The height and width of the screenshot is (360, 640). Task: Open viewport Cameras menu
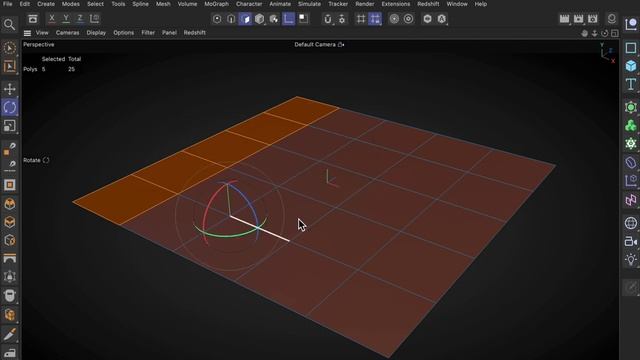click(67, 33)
